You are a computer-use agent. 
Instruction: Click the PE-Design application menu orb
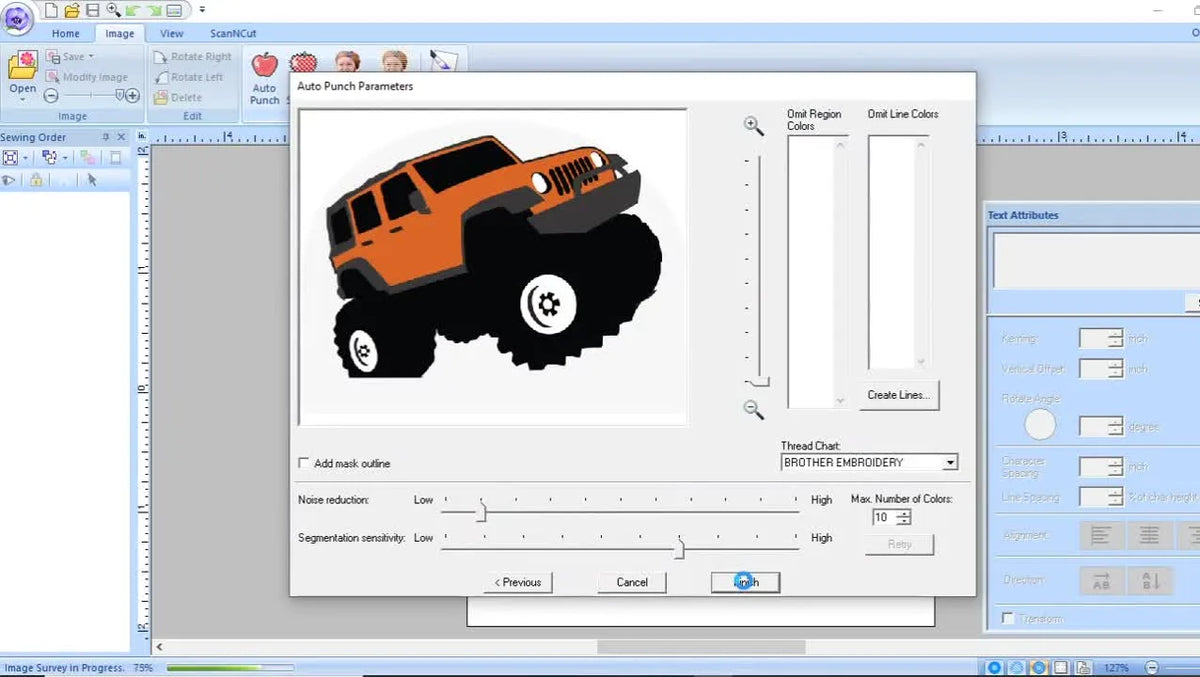(x=17, y=18)
